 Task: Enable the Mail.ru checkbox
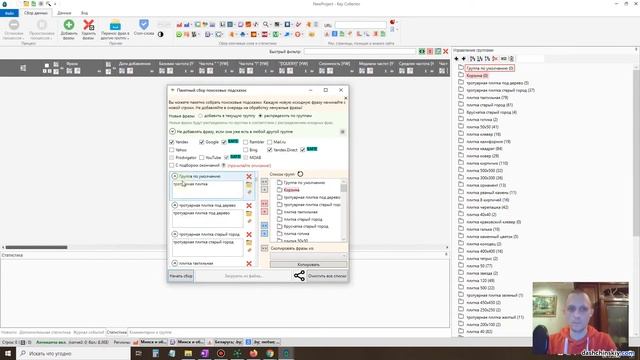point(270,142)
